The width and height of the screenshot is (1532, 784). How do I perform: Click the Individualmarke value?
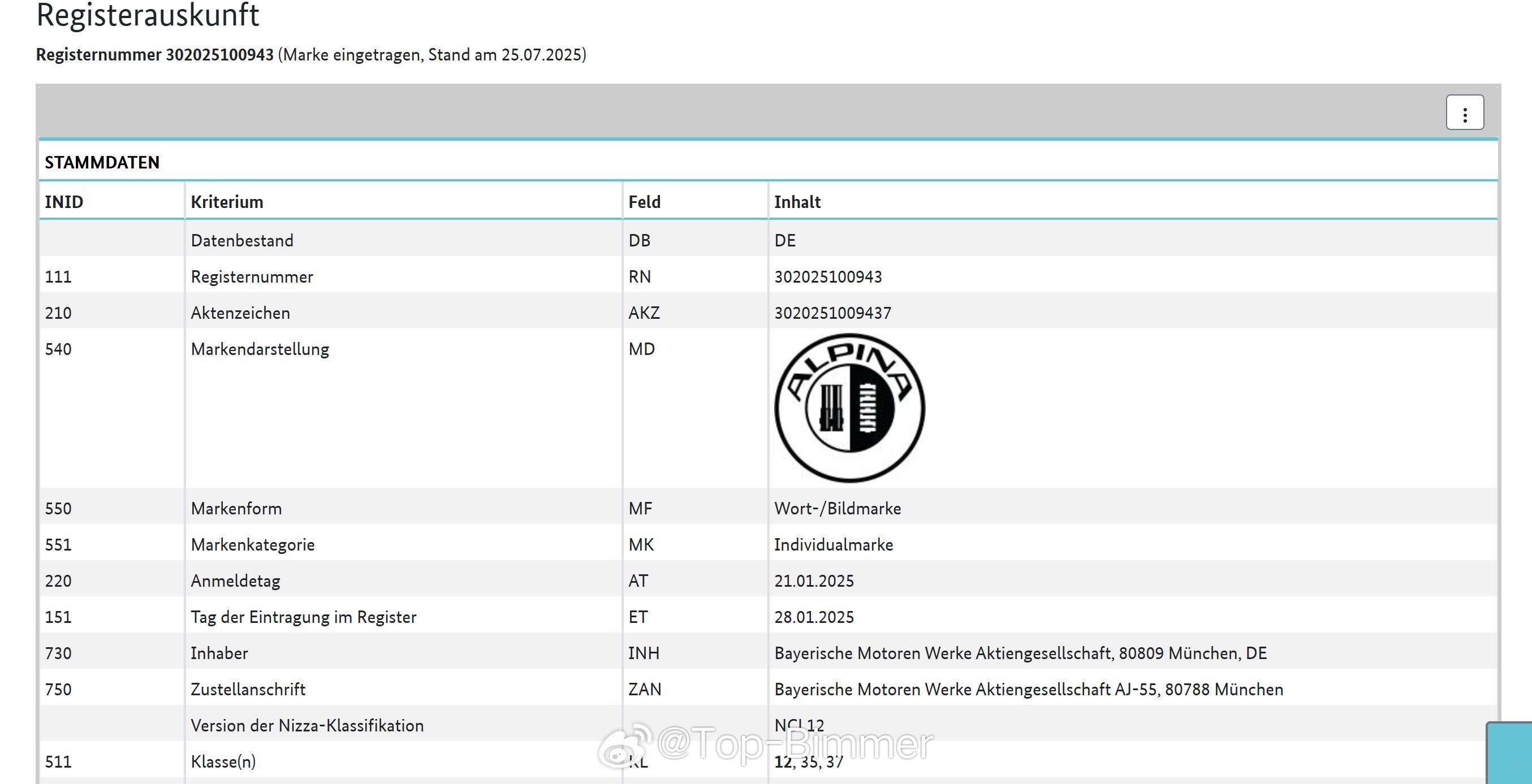pyautogui.click(x=833, y=545)
